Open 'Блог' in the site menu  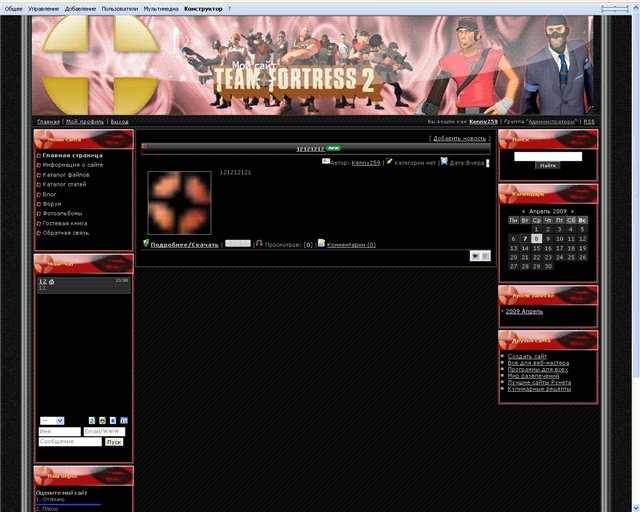49,194
